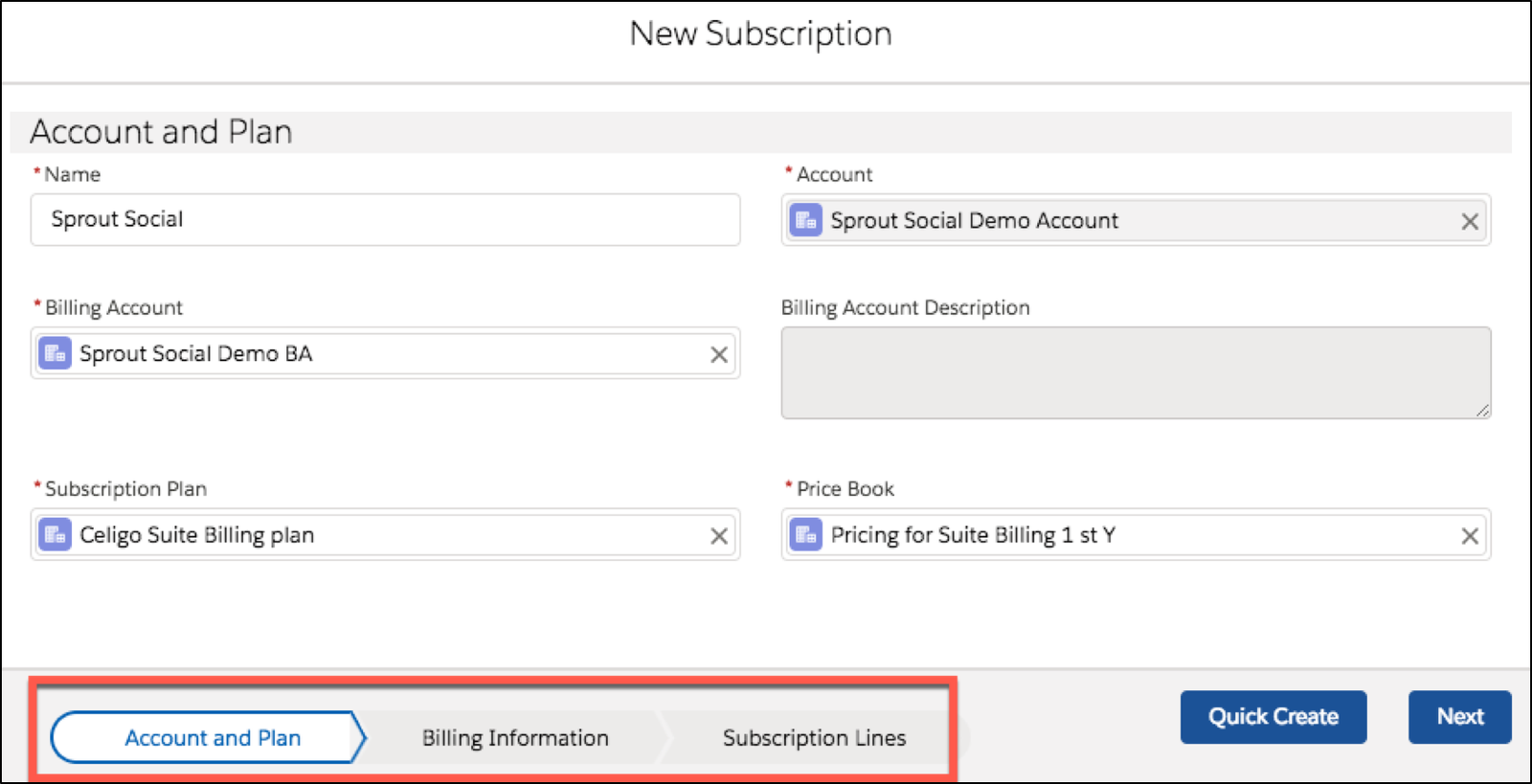This screenshot has height=784, width=1532.
Task: Select the Account and Plan step
Action: point(209,737)
